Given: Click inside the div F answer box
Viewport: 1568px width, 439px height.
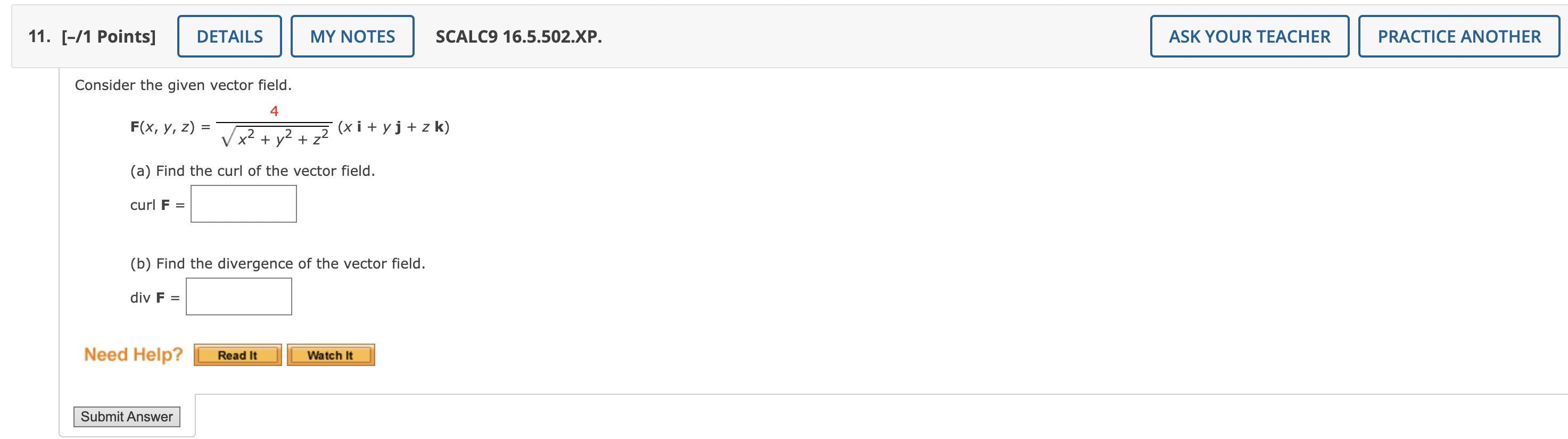Looking at the screenshot, I should (x=238, y=296).
